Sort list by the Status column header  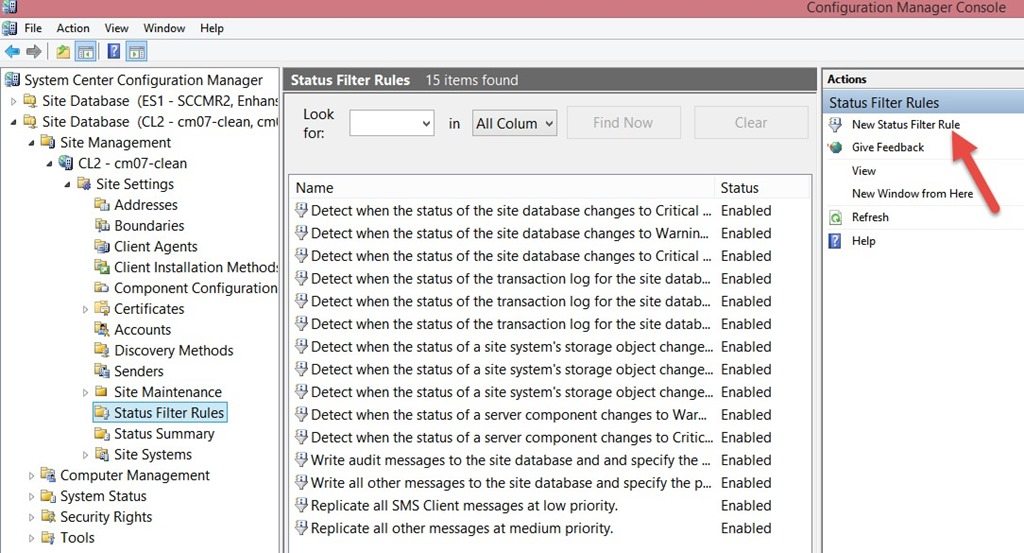tap(761, 188)
